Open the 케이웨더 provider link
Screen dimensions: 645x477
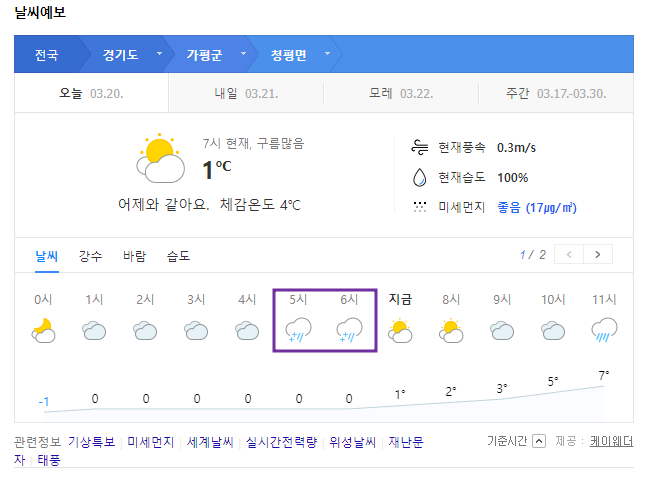click(611, 441)
